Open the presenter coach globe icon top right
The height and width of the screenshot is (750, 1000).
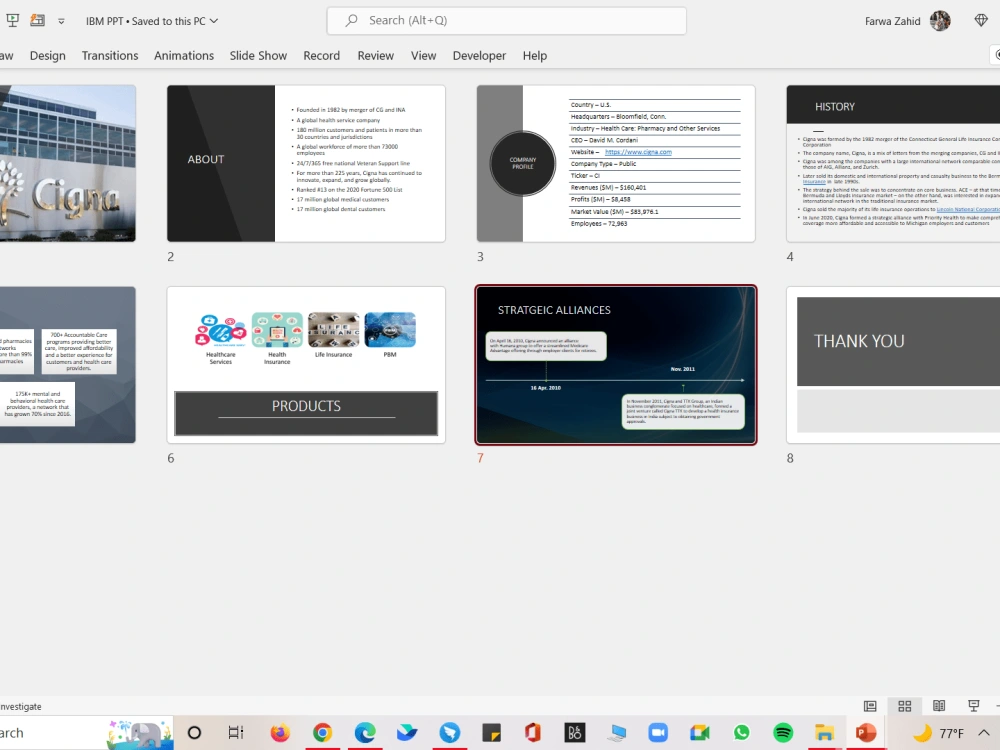[981, 20]
